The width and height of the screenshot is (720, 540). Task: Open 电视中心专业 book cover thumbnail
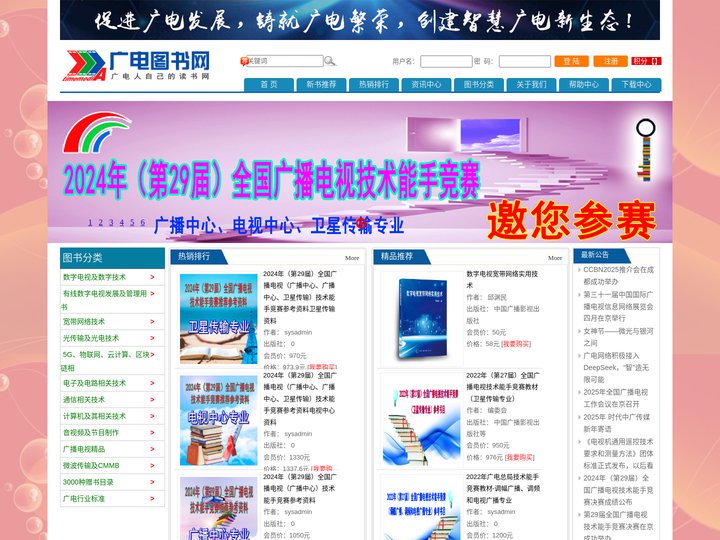click(219, 420)
